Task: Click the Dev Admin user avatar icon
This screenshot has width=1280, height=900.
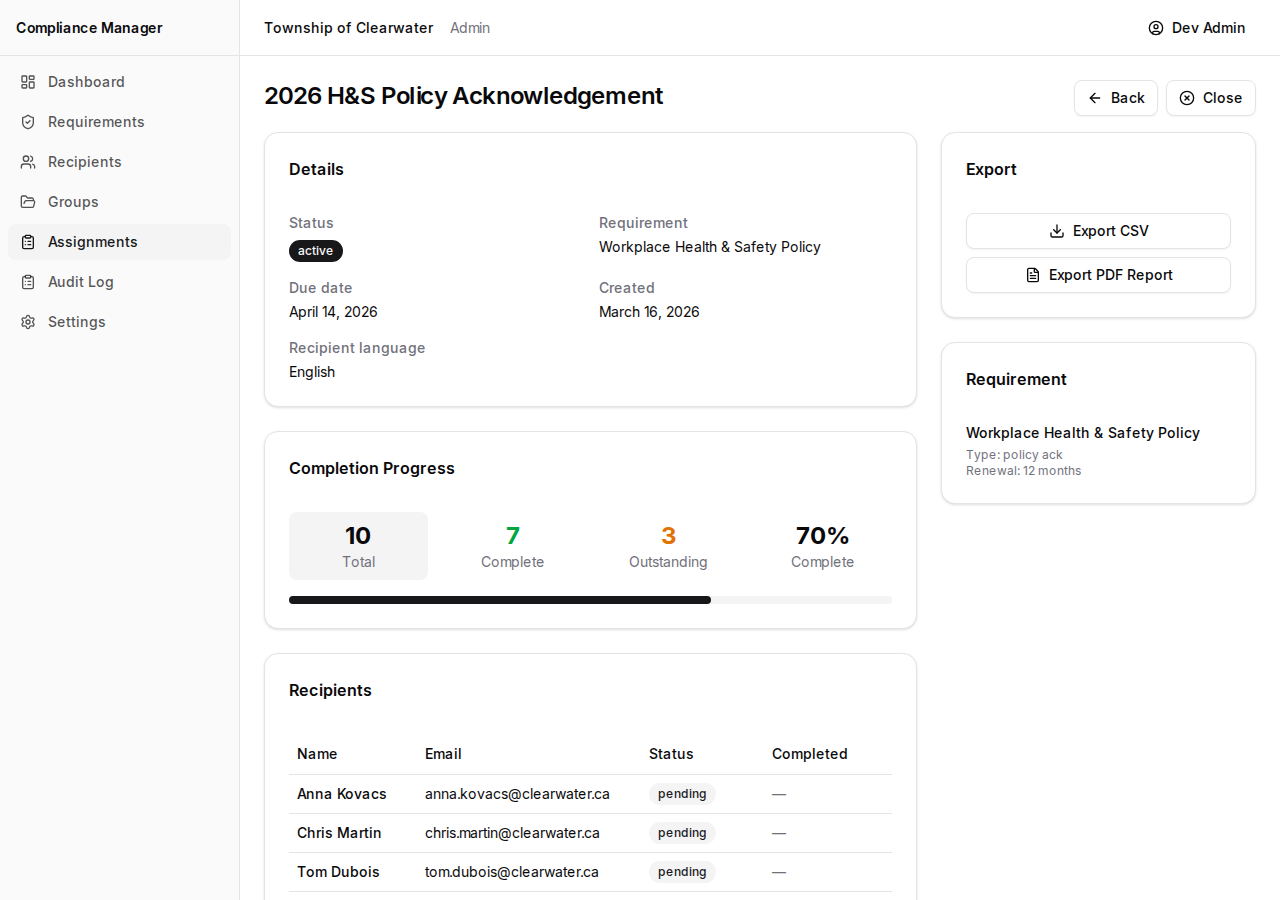Action: point(1156,28)
